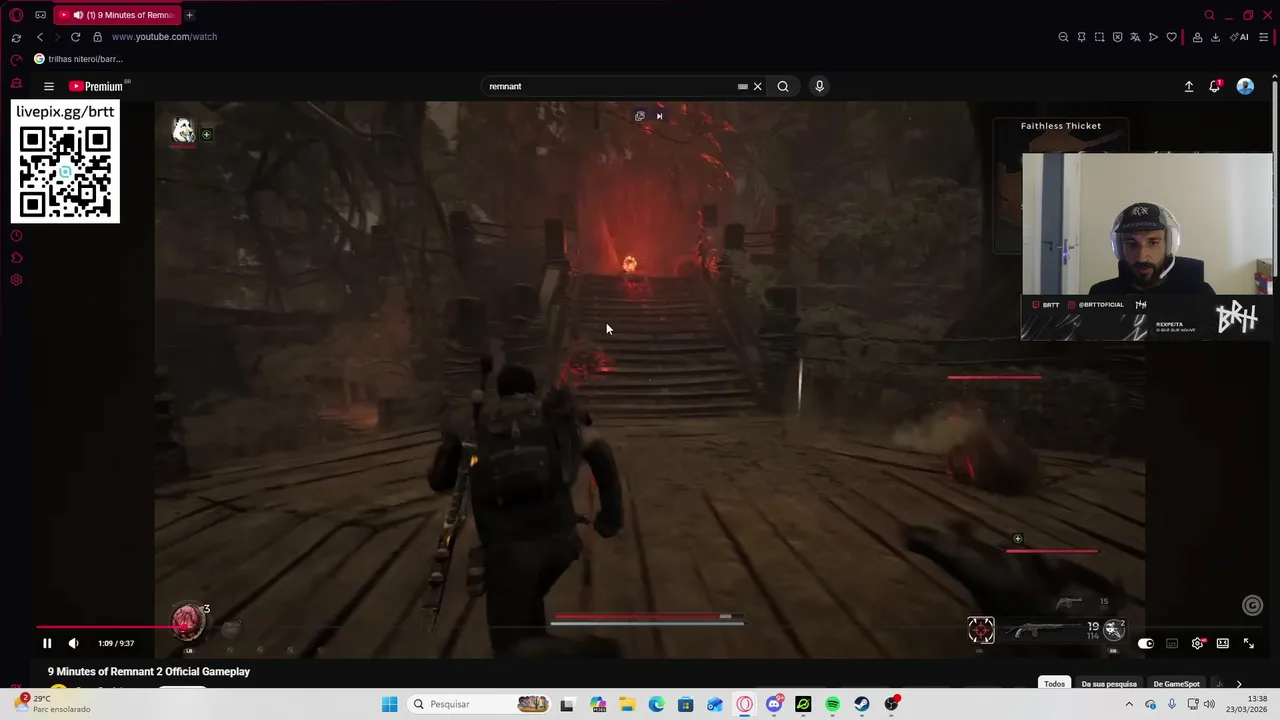This screenshot has width=1280, height=720.
Task: Open the video settings gear
Action: pos(1197,643)
